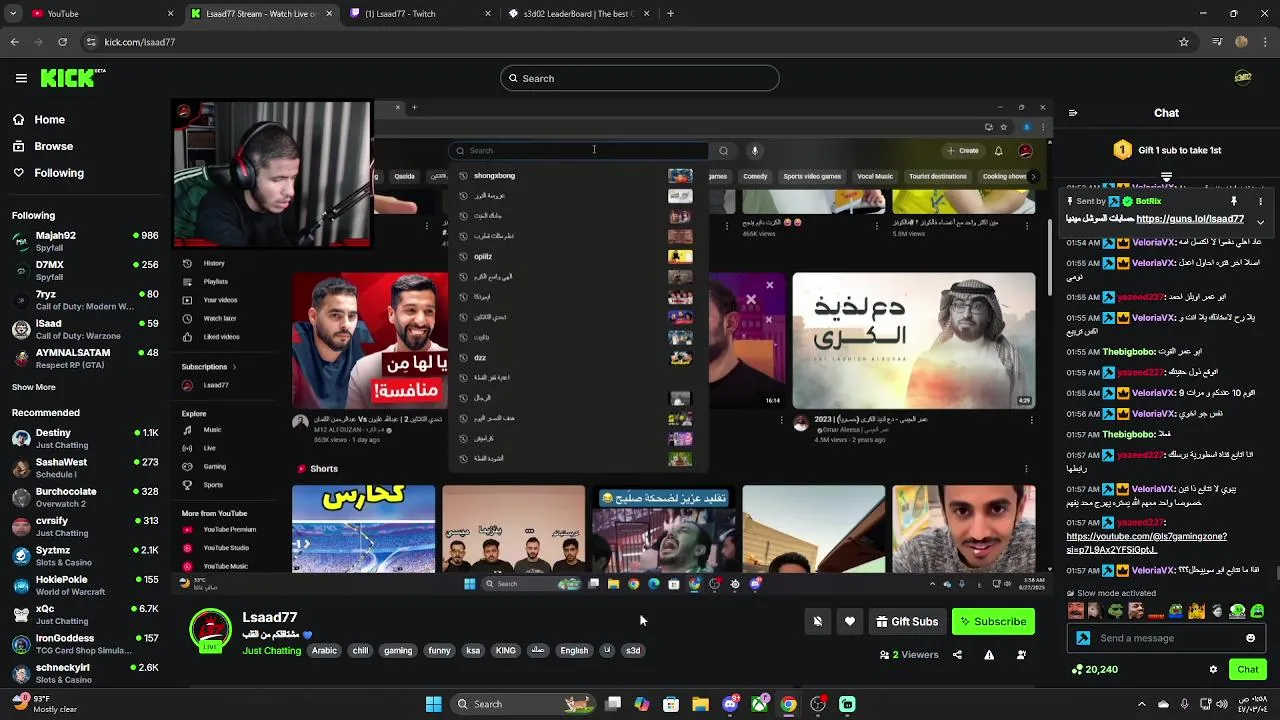Open Destiny recommended channel
The image size is (1280, 720).
[x=84, y=438]
